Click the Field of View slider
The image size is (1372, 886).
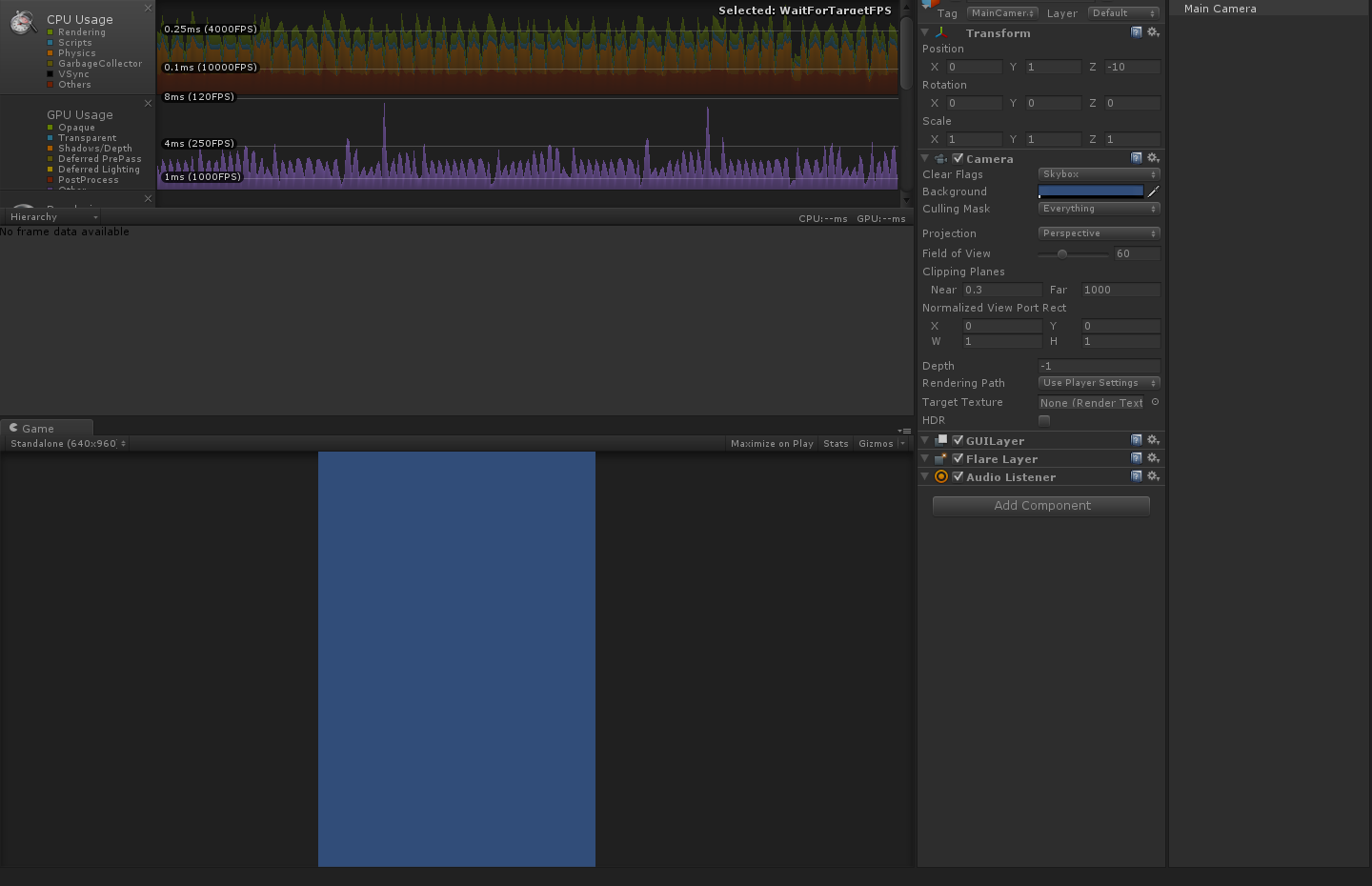[1074, 253]
